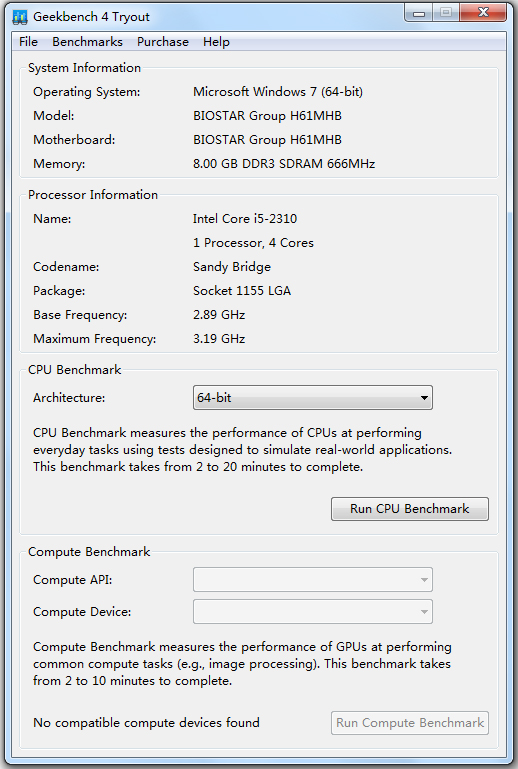Select the Model value BIOSTAR Group H61MHB
Viewport: 518px width, 769px height.
(267, 116)
